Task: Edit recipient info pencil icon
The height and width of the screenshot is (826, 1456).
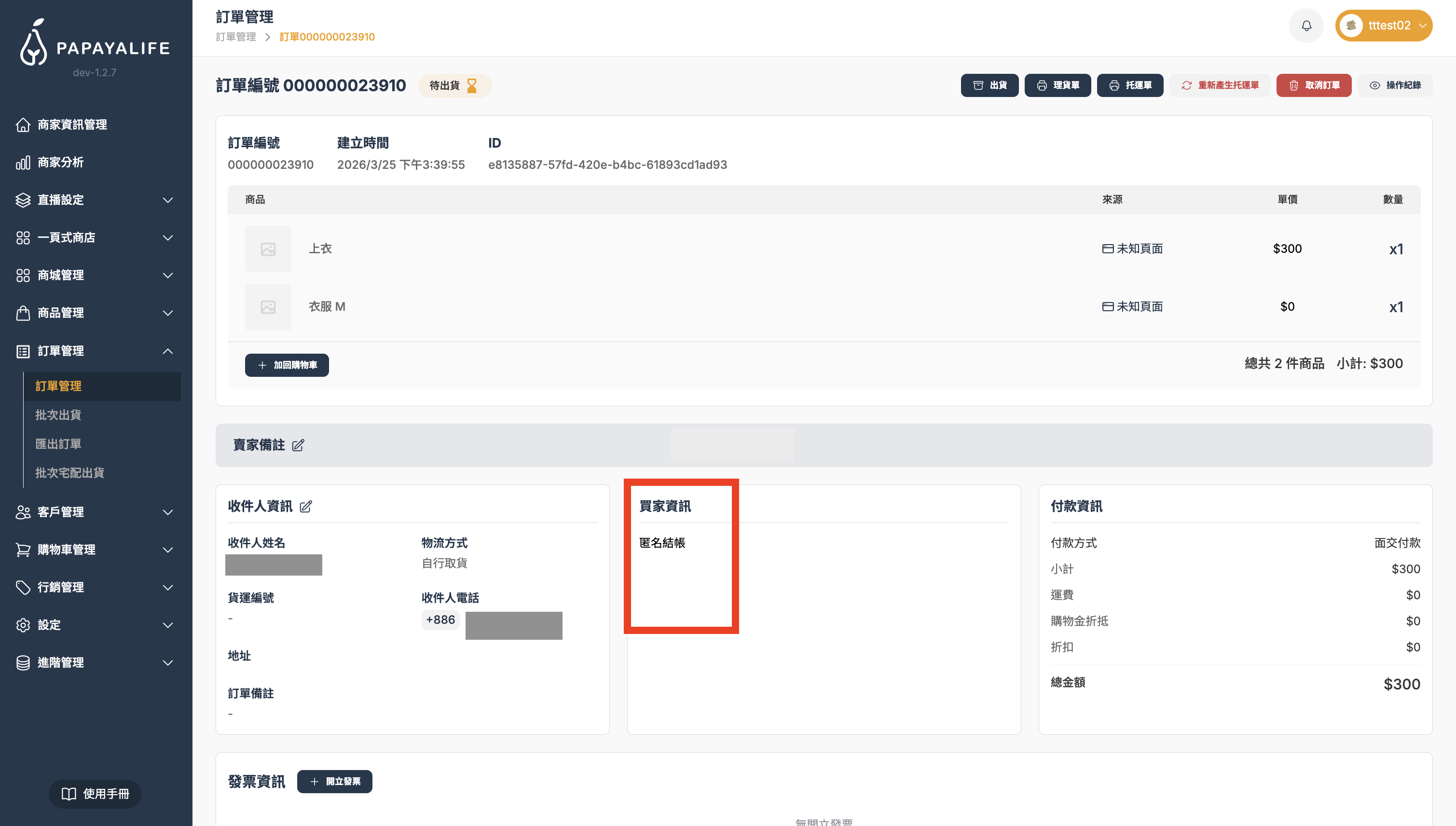Action: 306,507
